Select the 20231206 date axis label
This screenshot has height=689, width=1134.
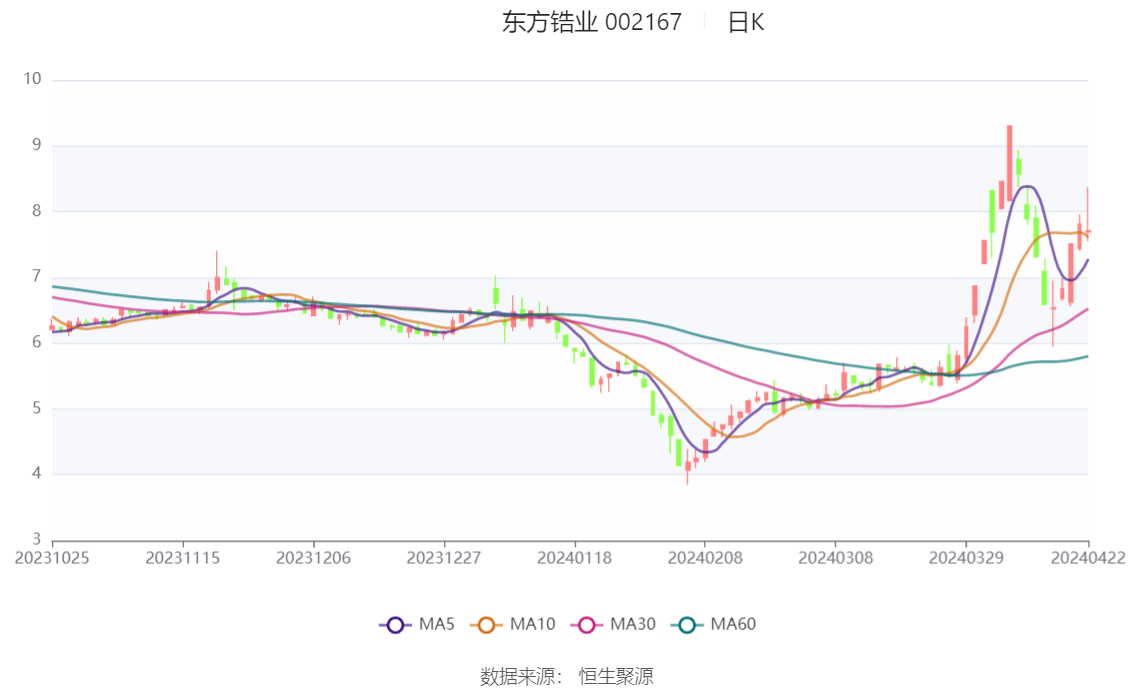click(313, 558)
